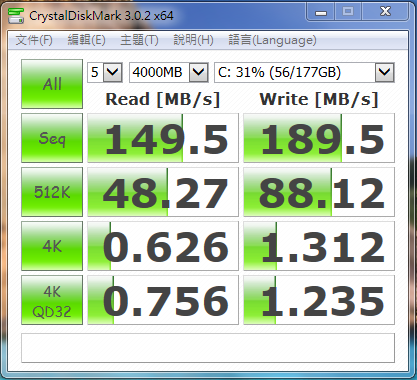This screenshot has width=417, height=380.
Task: Select the 4K QD32 write result 1.235
Action: 319,300
